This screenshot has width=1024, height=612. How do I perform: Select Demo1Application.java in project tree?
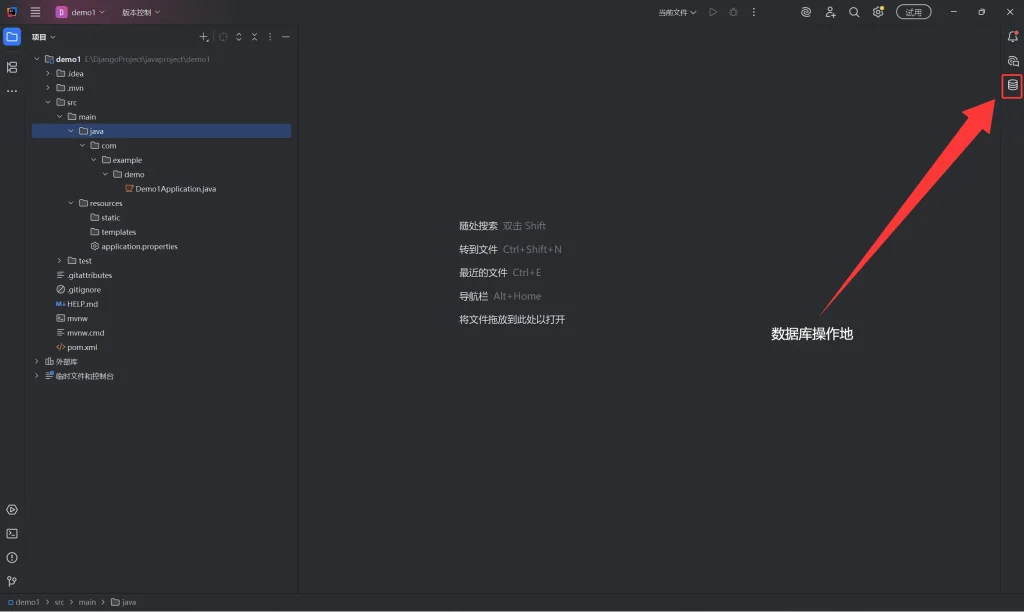(x=175, y=189)
